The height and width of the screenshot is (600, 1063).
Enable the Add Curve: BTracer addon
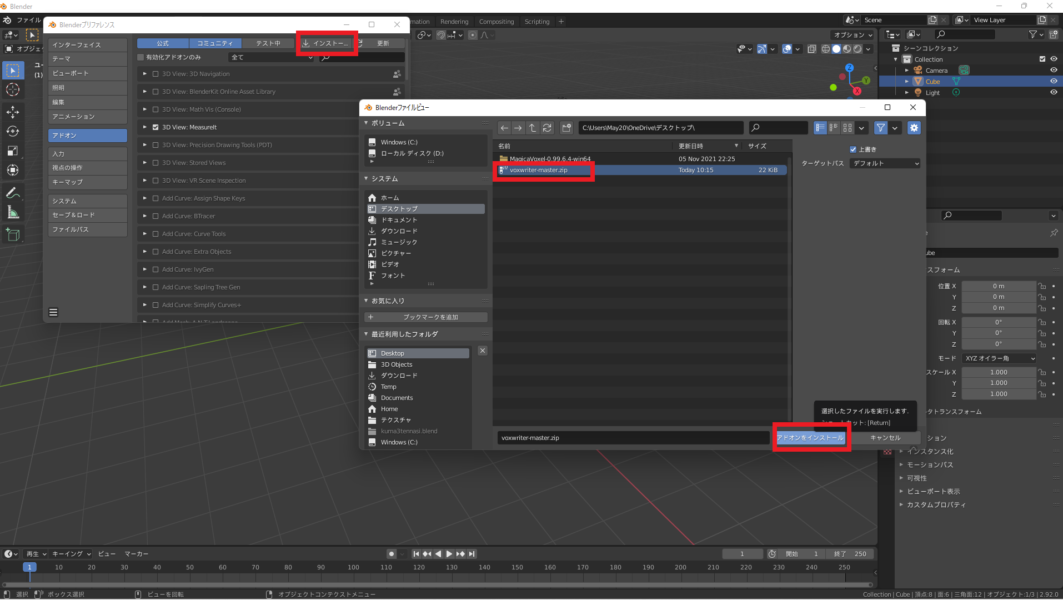pos(155,216)
